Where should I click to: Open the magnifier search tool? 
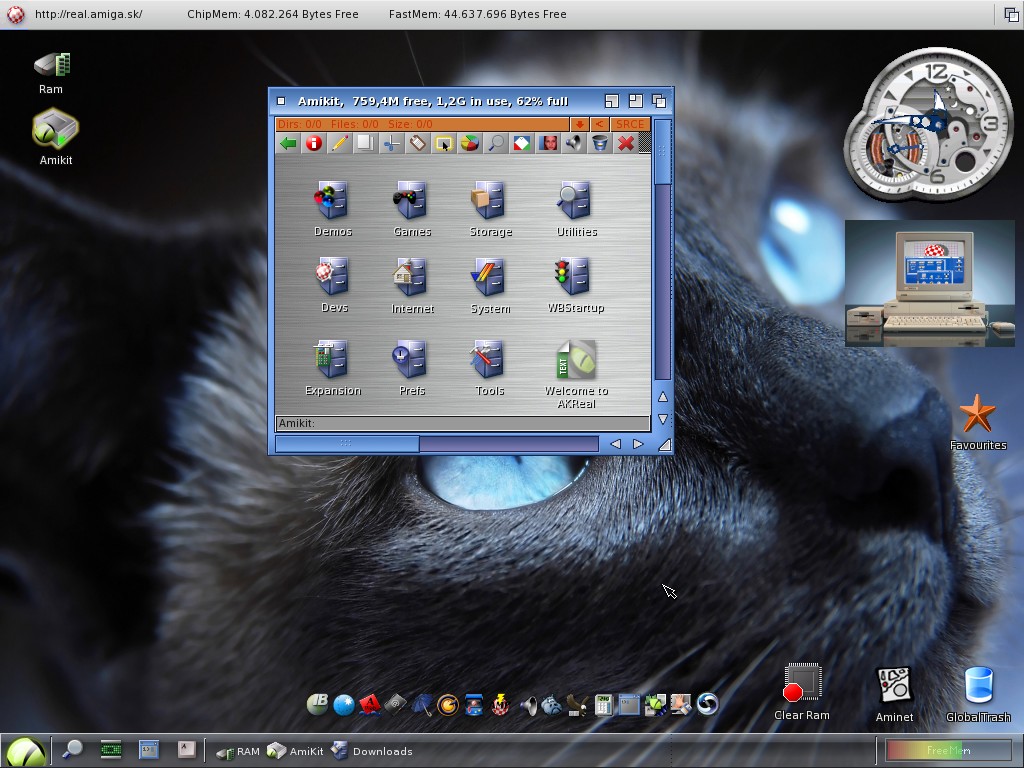click(495, 144)
